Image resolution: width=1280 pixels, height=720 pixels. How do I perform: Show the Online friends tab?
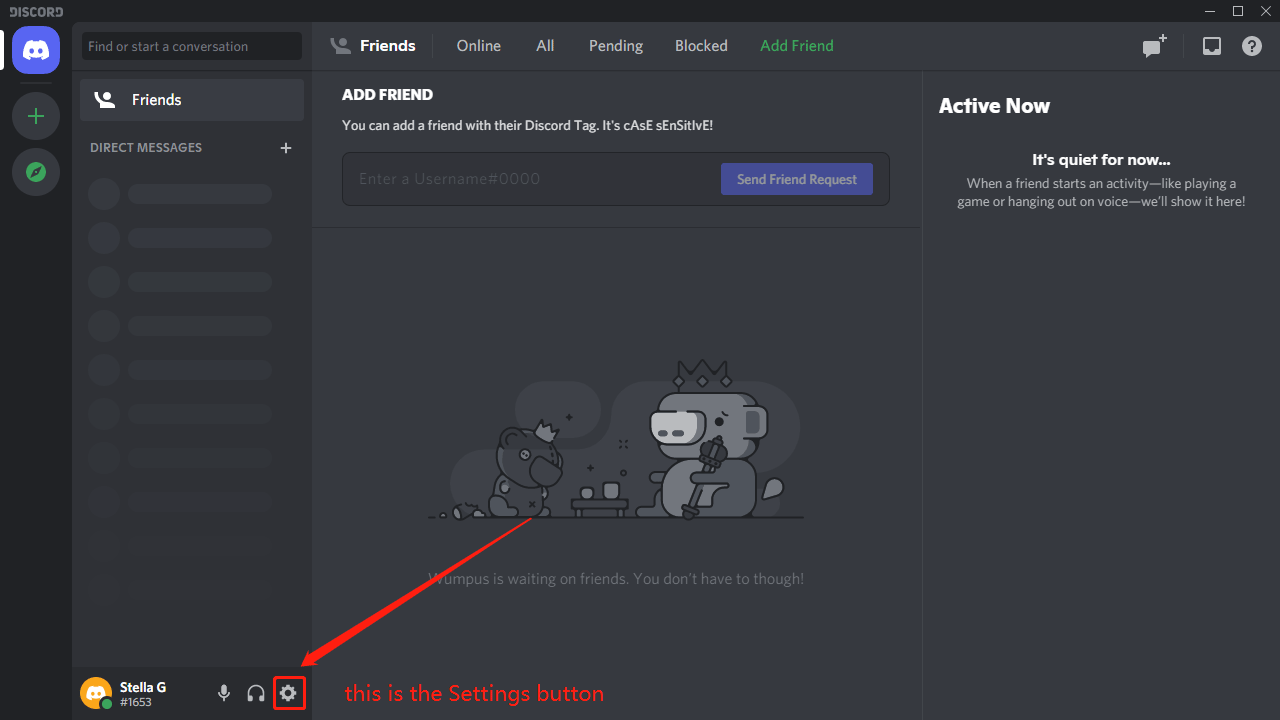[x=479, y=46]
